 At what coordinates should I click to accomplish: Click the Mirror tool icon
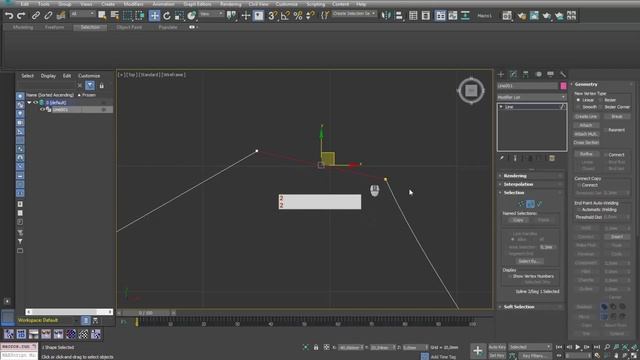[386, 16]
